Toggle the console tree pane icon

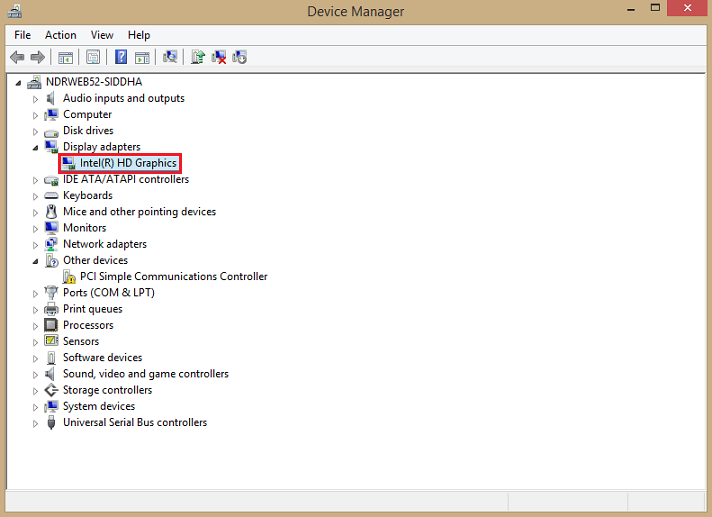pyautogui.click(x=65, y=57)
